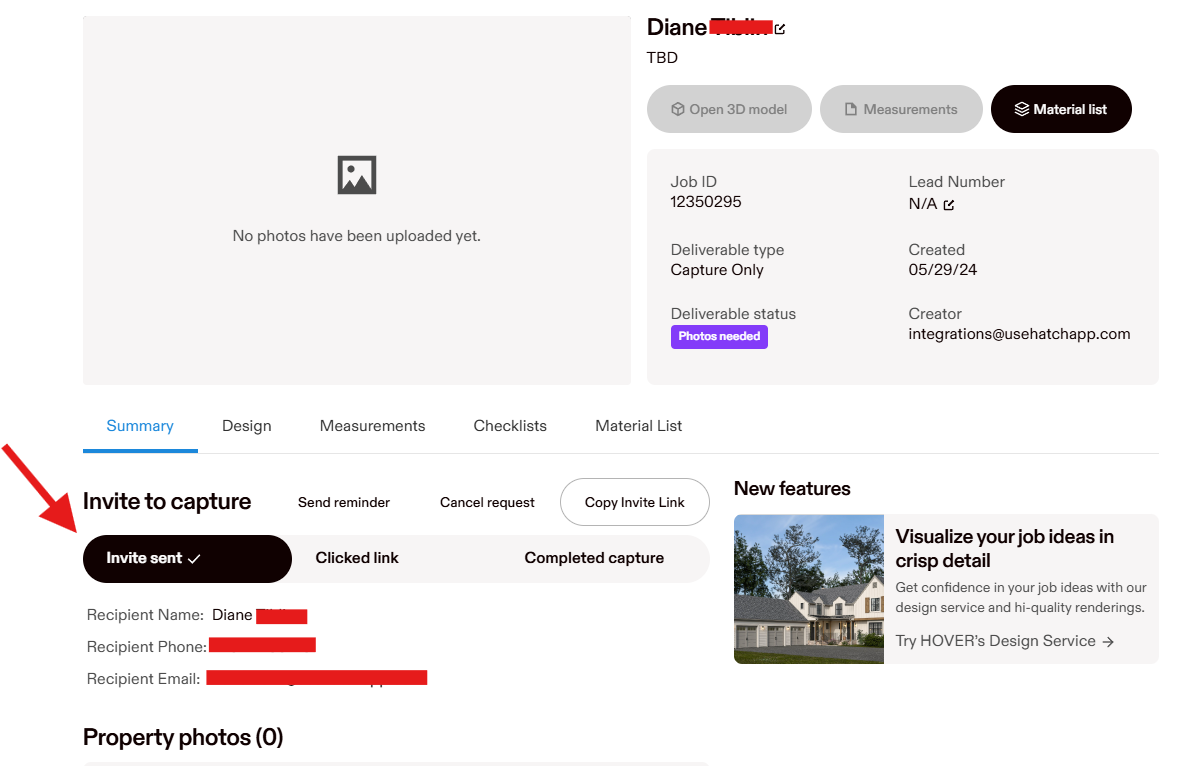Click Send reminder
The width and height of the screenshot is (1190, 766).
344,502
